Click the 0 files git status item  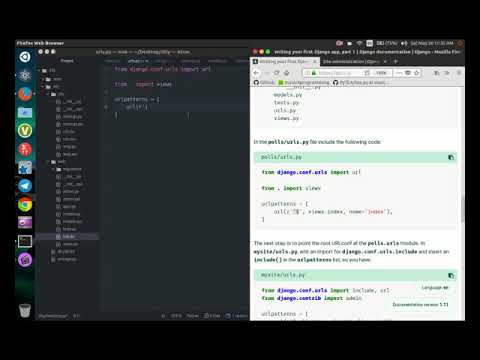click(212, 316)
